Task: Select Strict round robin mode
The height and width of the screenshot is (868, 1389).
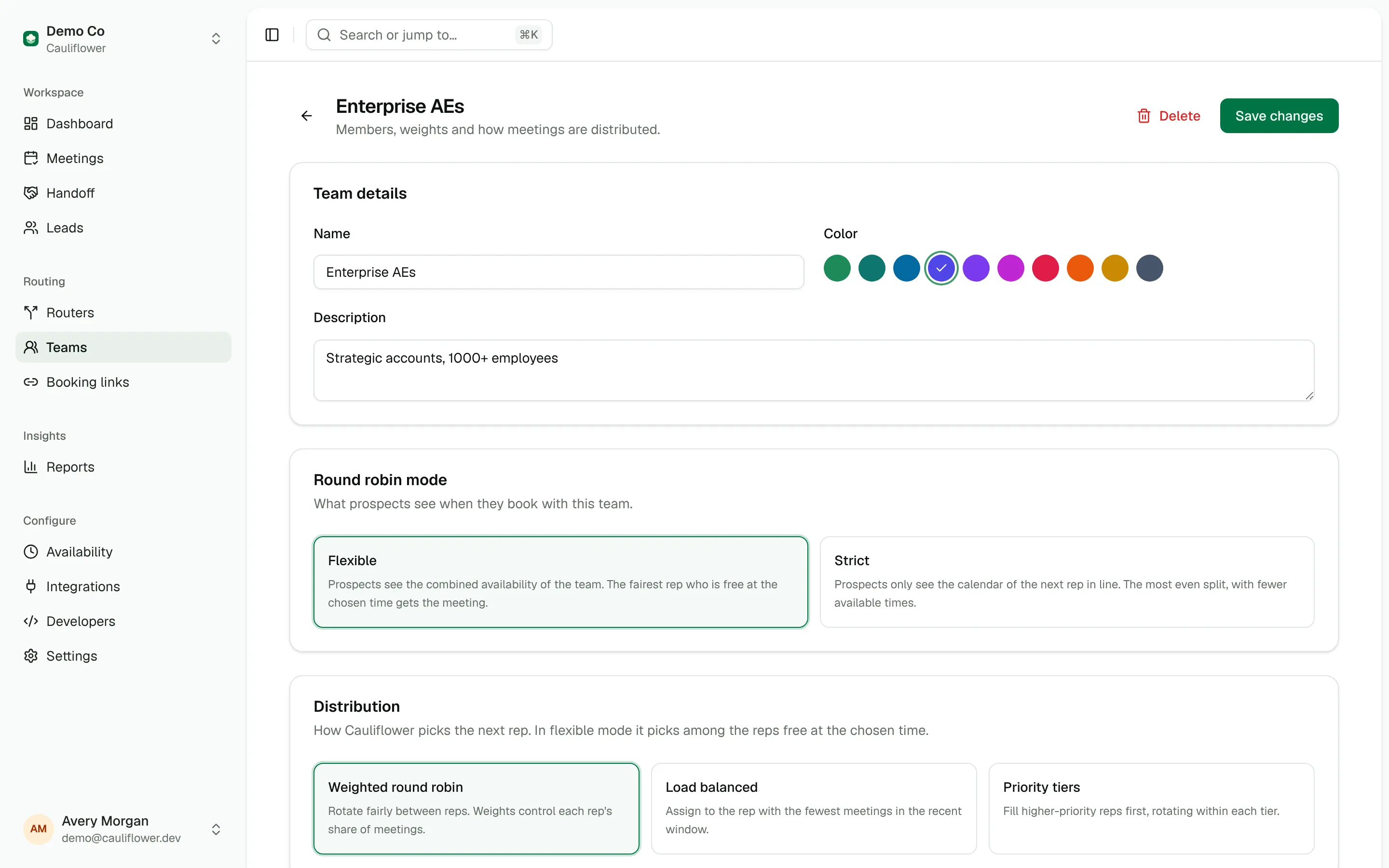Action: tap(1067, 582)
